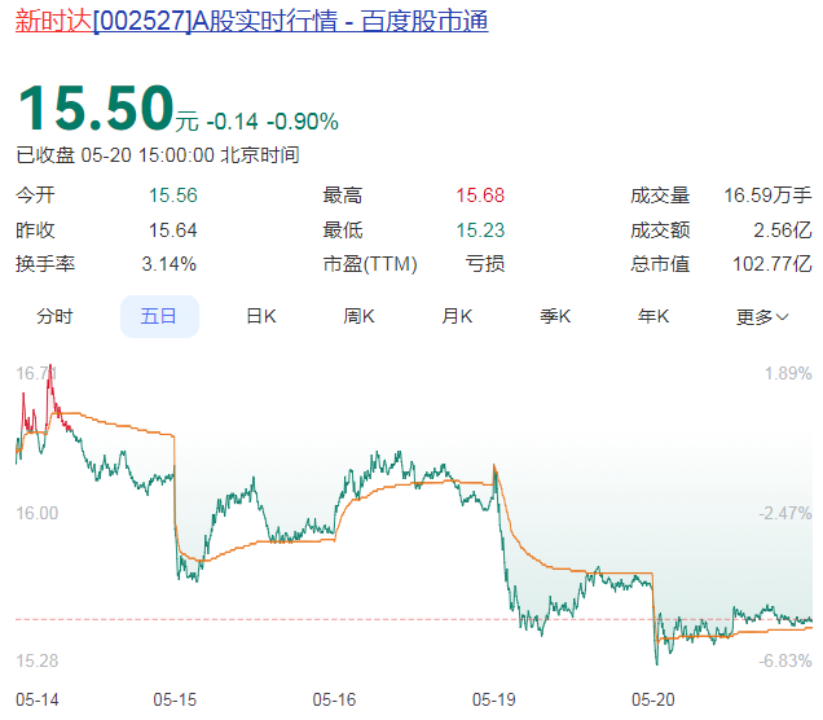Click the current price 15.50
823x720 pixels.
tap(96, 108)
